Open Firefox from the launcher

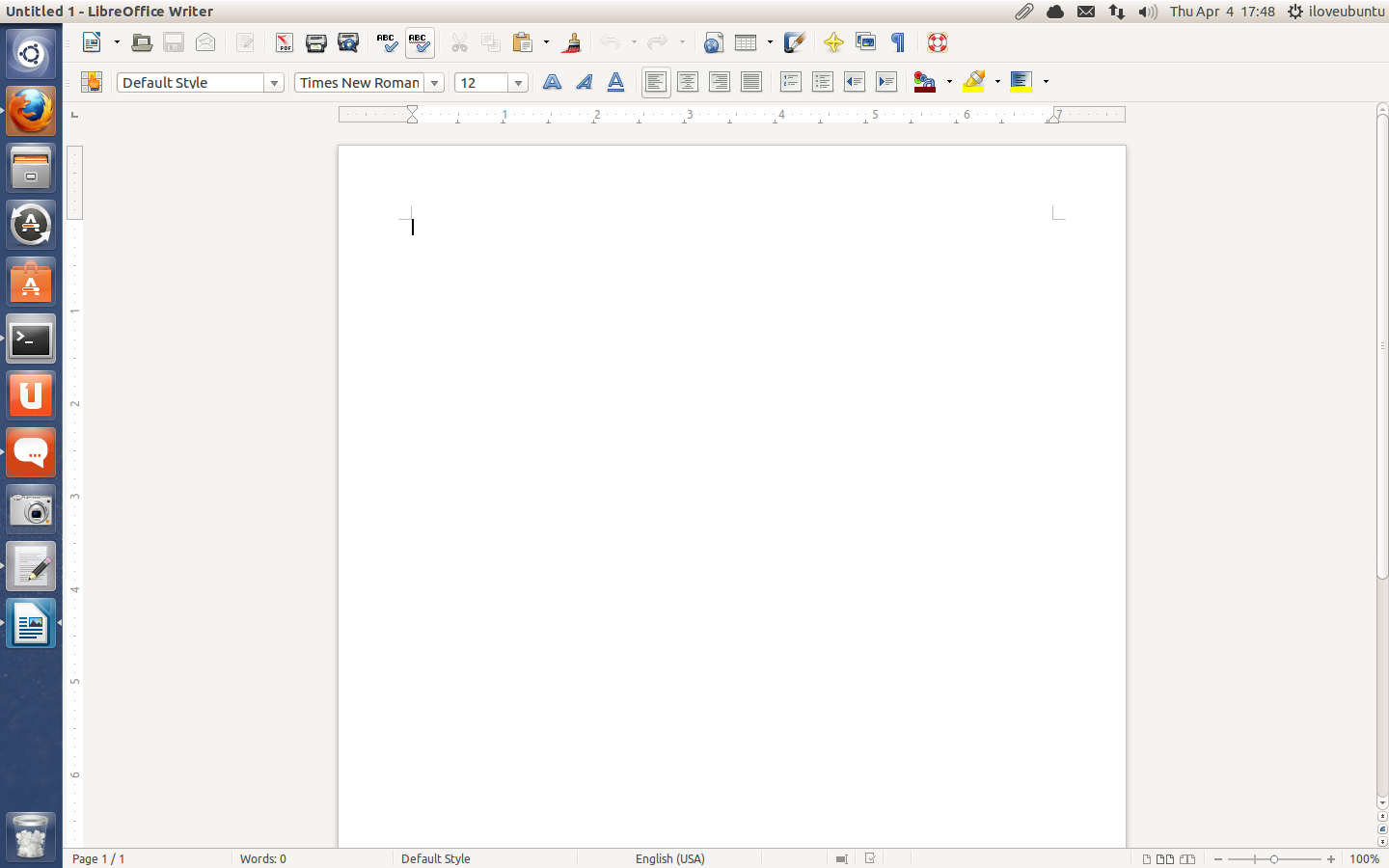[31, 111]
